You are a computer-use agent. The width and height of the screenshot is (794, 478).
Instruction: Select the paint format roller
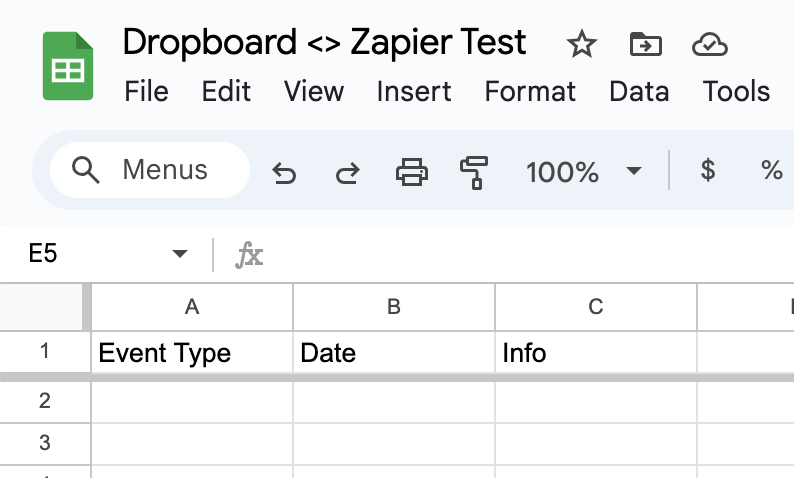474,173
